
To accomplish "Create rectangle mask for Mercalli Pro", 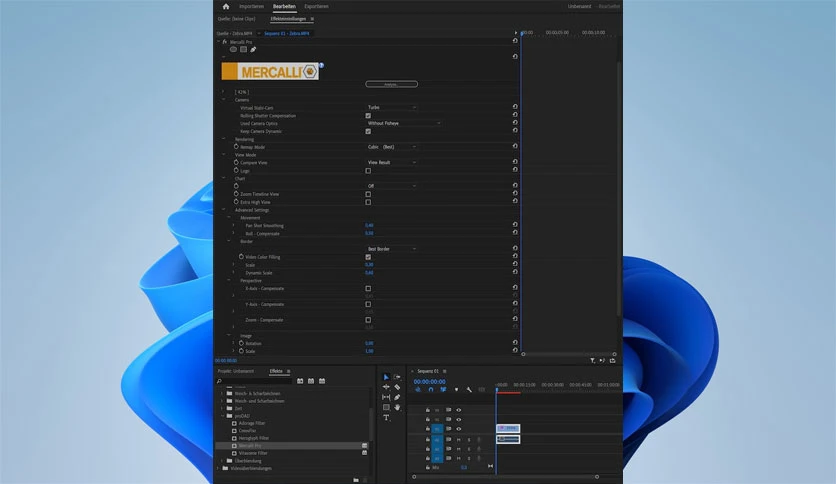I will 243,49.
